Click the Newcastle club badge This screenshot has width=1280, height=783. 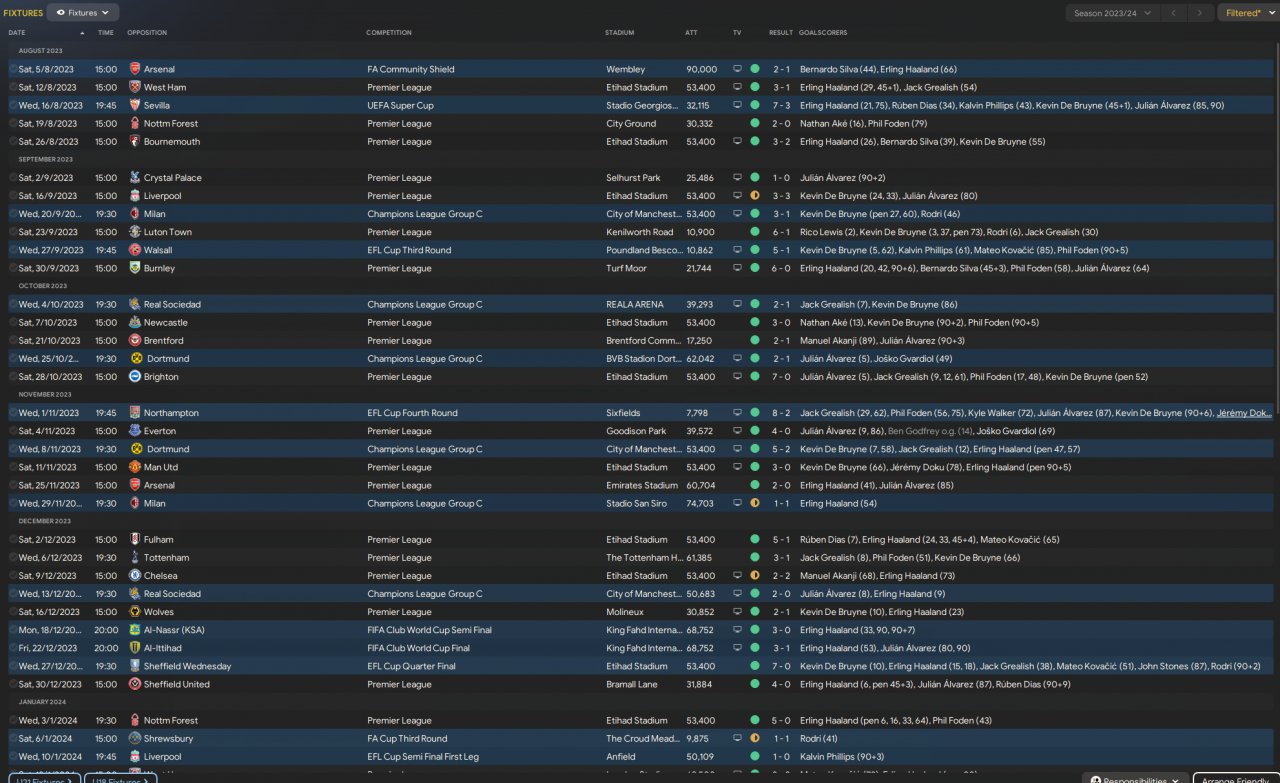(135, 323)
